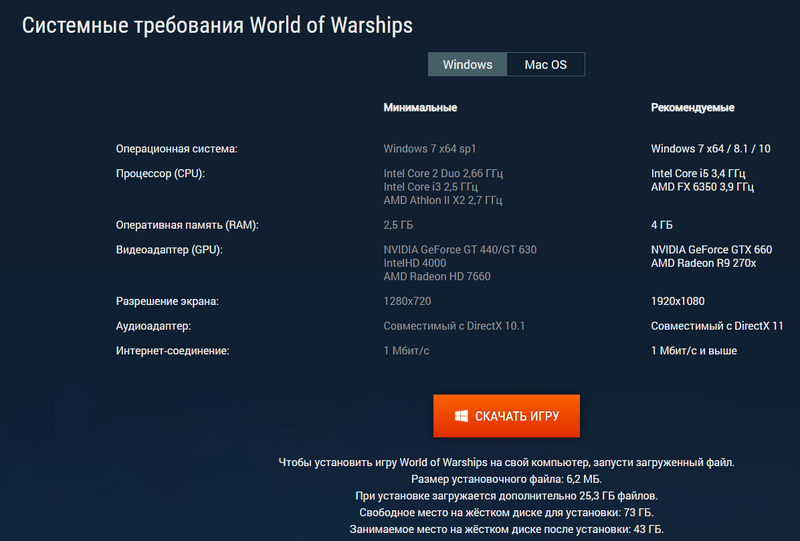Click Совместимый с DirectX 10.1 value

tap(454, 326)
